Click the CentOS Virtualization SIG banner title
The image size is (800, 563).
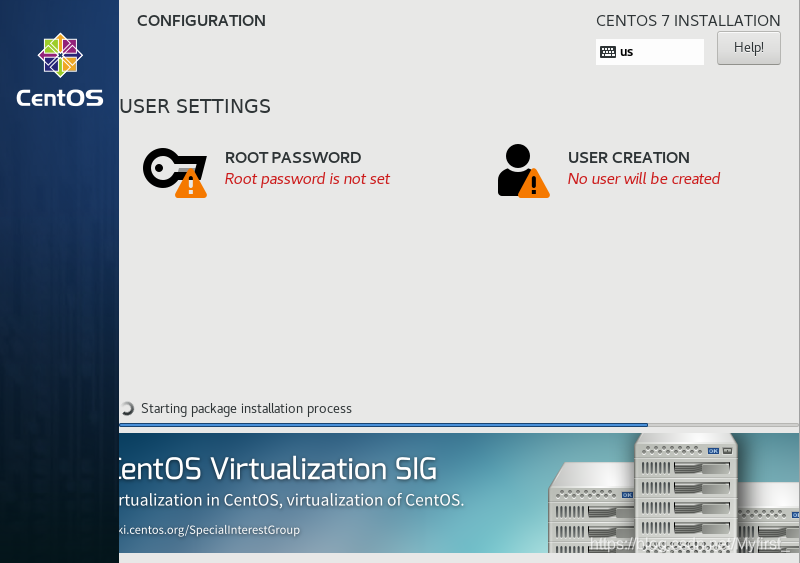click(x=278, y=469)
